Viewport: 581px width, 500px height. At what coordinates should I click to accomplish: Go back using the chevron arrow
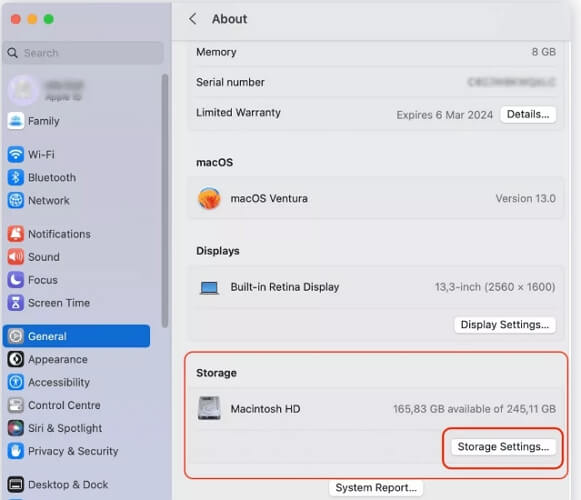click(193, 19)
